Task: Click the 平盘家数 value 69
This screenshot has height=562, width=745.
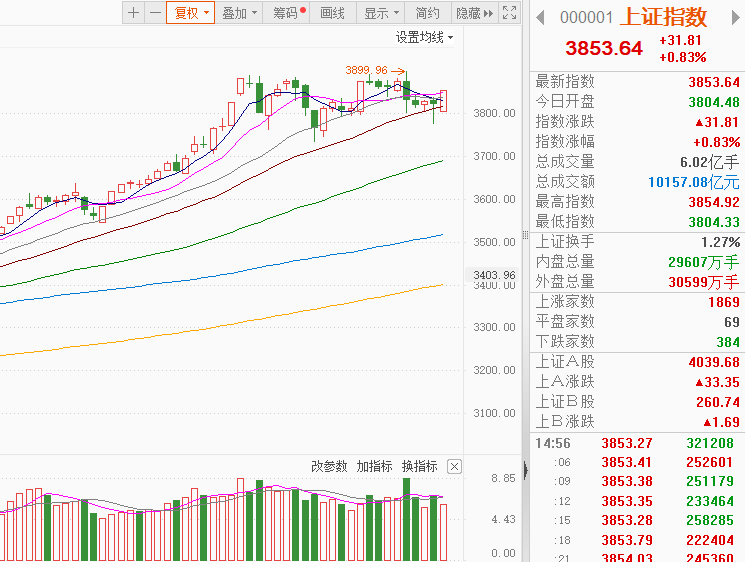Action: [x=732, y=322]
